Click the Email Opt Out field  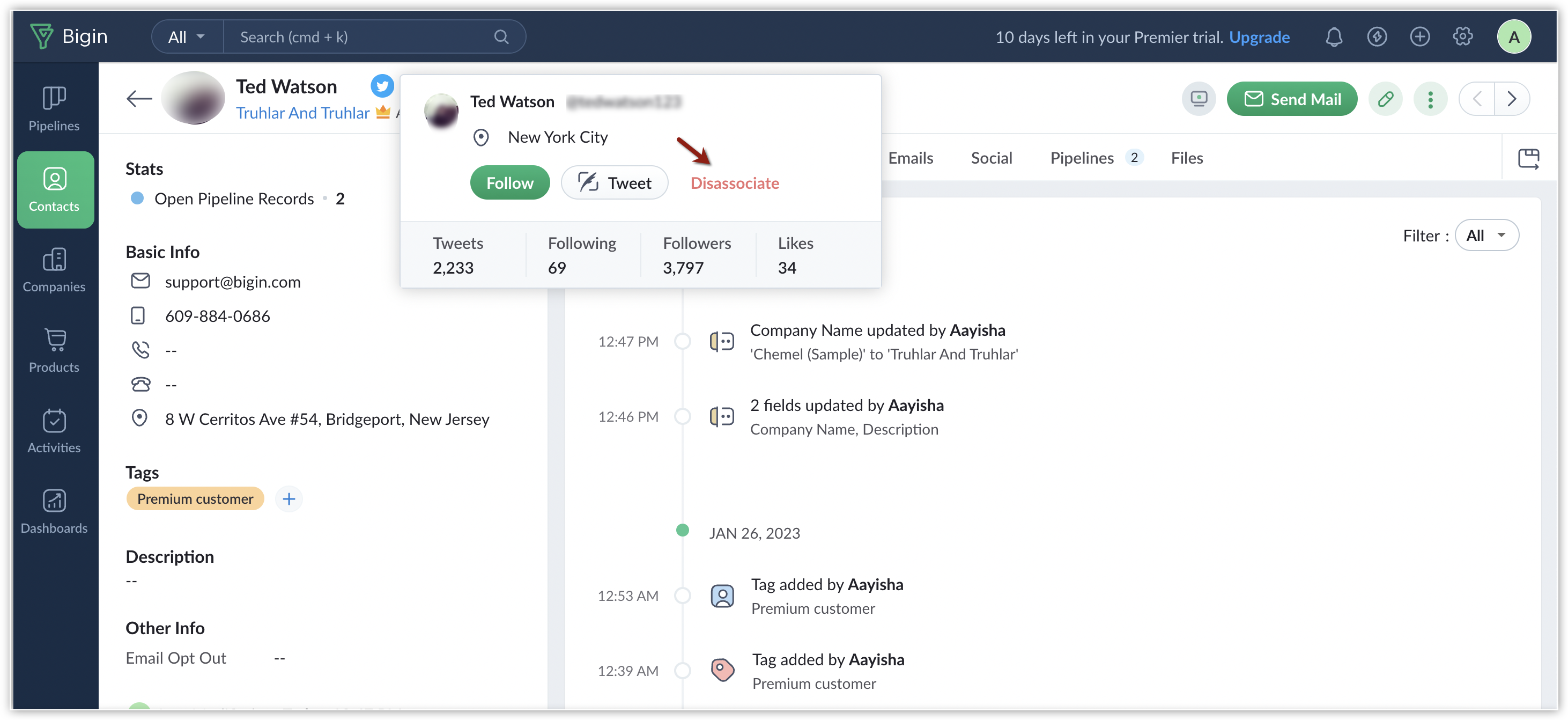[x=206, y=658]
